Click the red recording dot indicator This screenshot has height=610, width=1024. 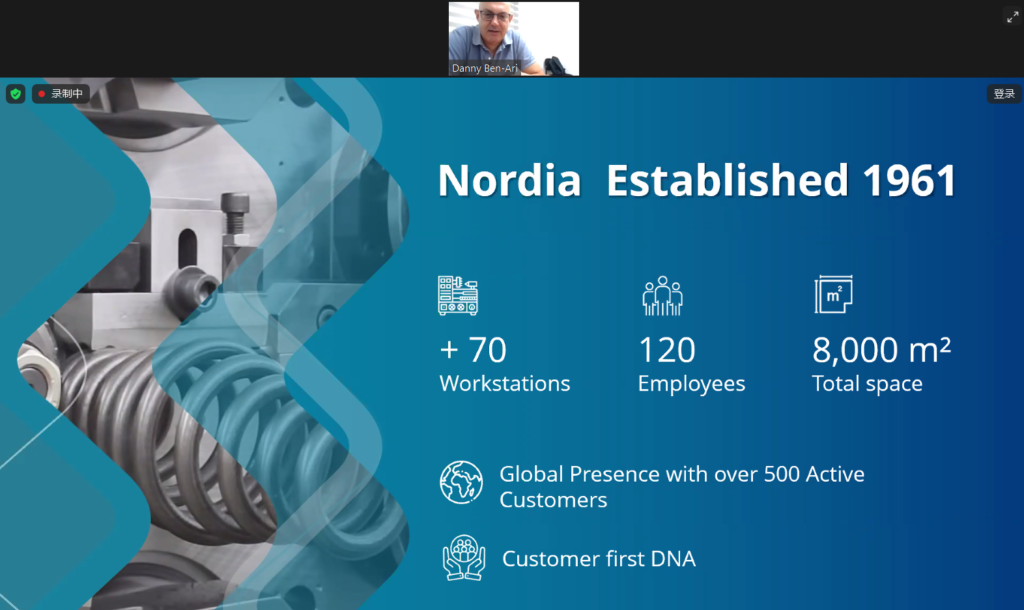tap(42, 94)
